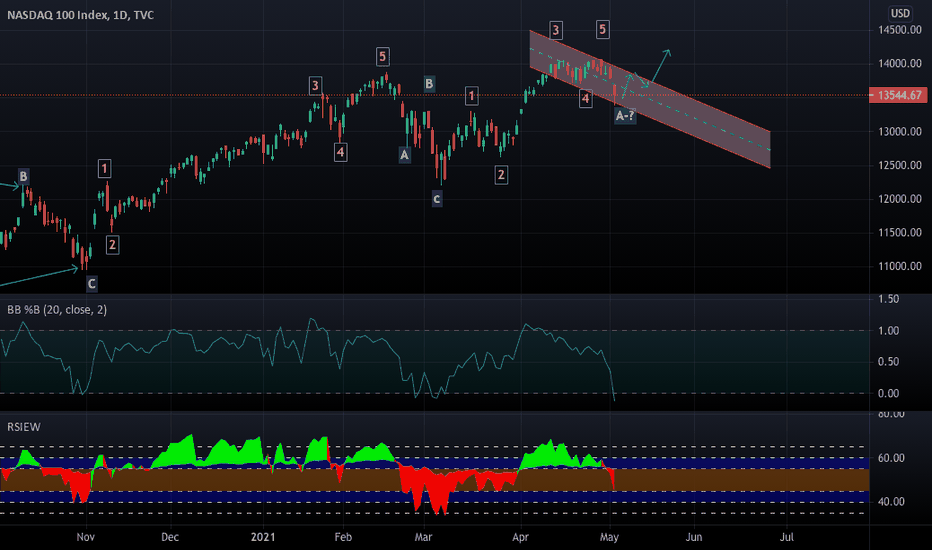
Task: Select wave label 4 below late-April candles
Action: tap(585, 99)
